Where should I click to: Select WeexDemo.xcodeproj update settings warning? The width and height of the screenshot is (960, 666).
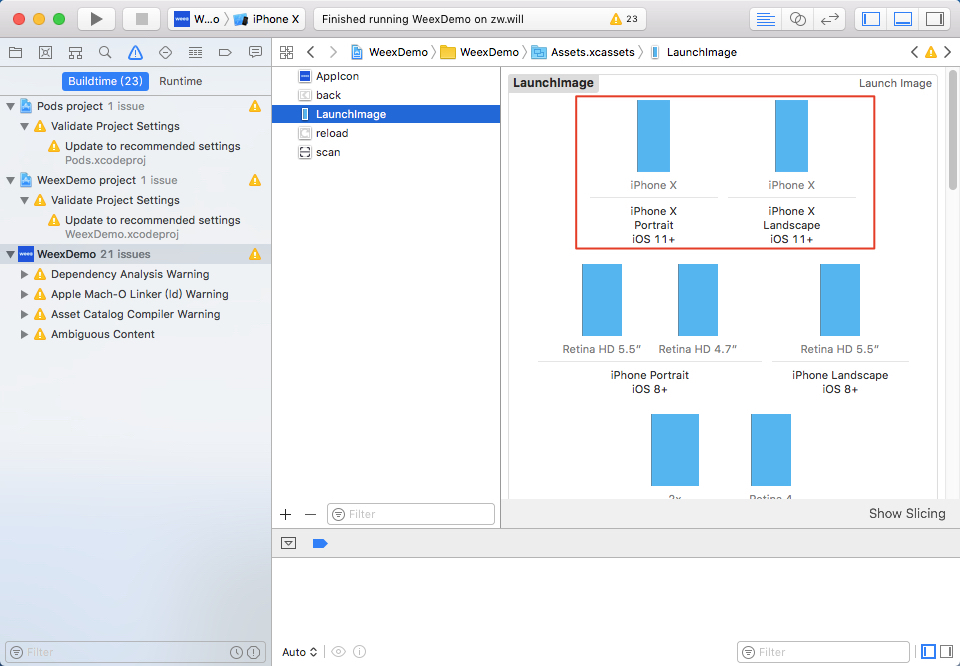(x=152, y=226)
